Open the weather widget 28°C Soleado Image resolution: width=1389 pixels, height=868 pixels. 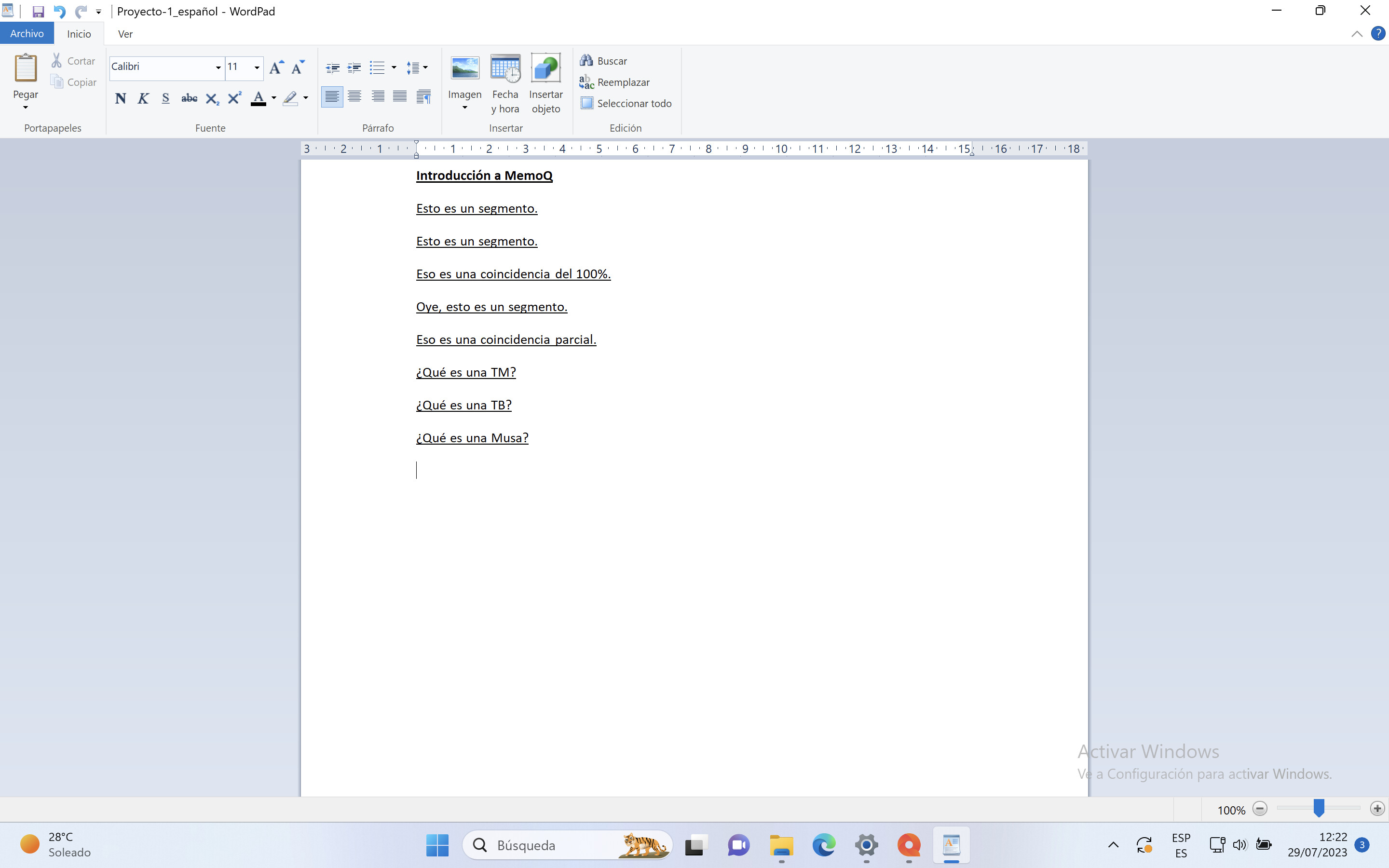tap(56, 844)
